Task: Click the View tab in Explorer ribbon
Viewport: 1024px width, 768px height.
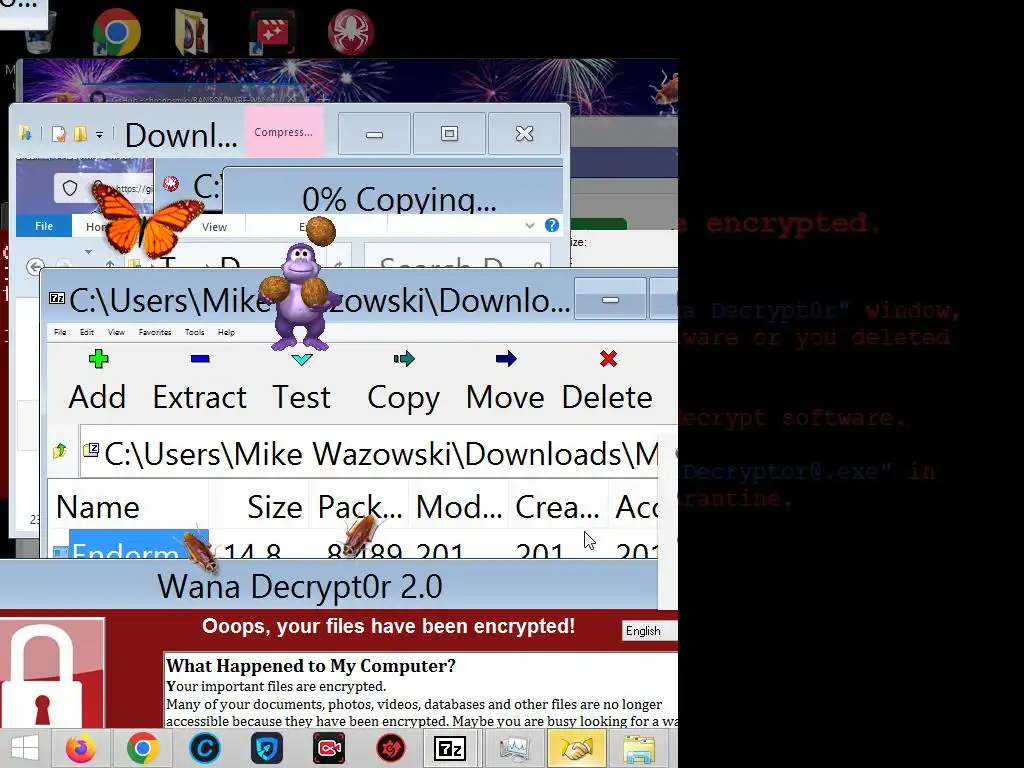Action: coord(214,227)
